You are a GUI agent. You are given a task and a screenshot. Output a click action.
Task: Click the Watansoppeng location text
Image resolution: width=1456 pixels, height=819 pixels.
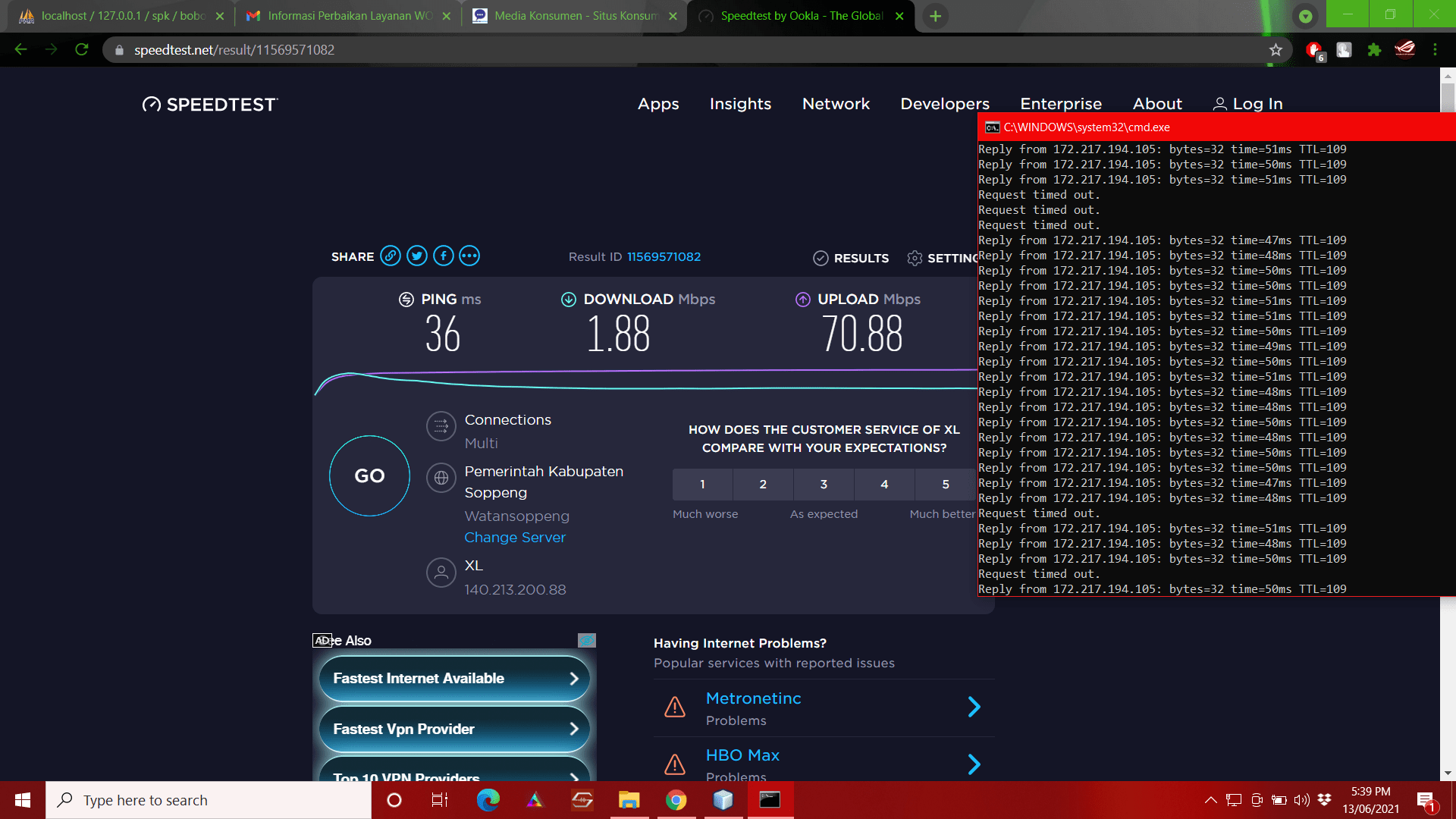point(516,516)
